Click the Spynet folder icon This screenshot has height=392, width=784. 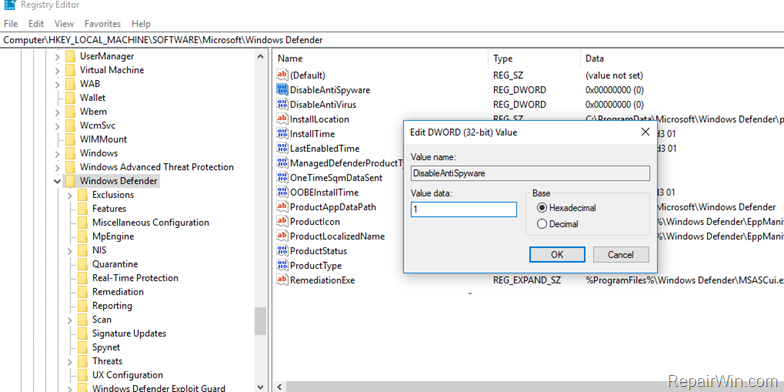(82, 347)
